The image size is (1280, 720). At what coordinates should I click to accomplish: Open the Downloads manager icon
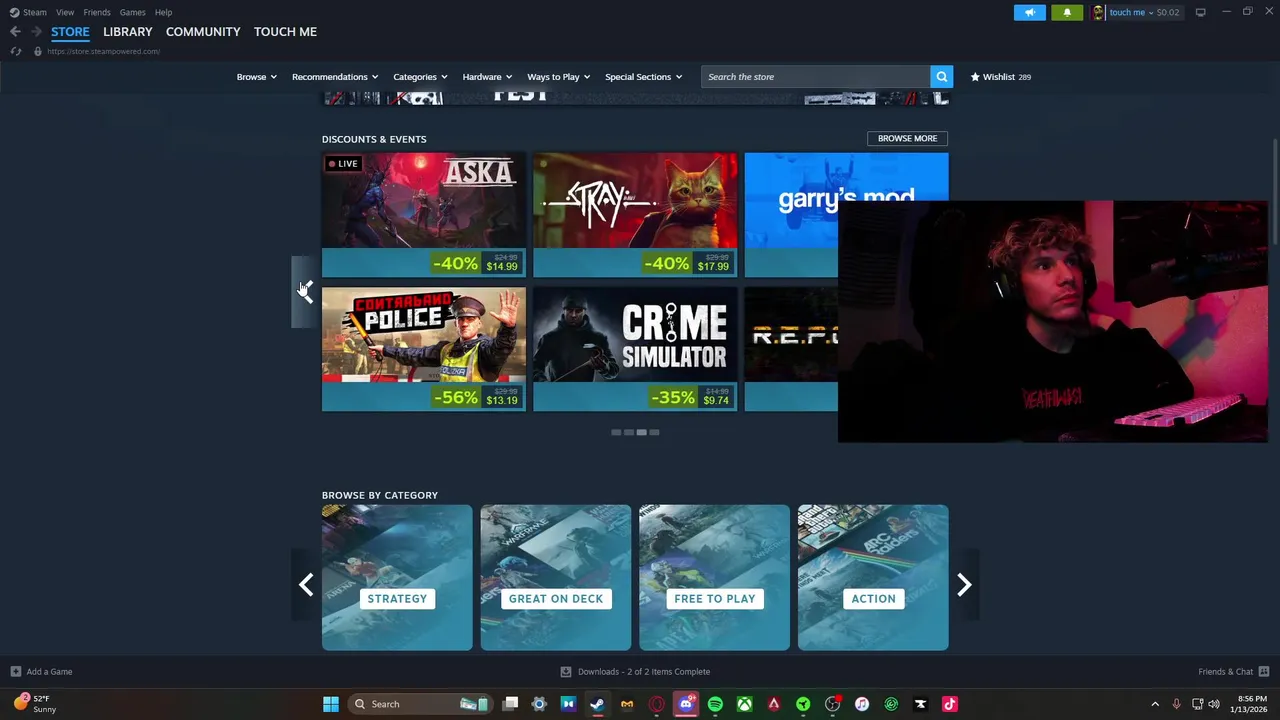[x=566, y=672]
